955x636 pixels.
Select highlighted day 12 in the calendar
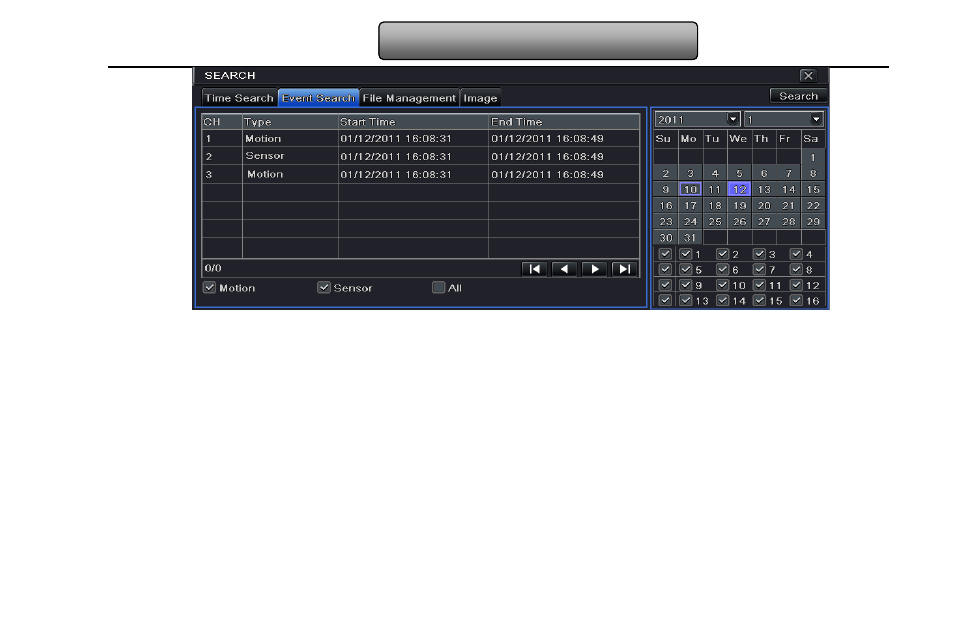point(739,189)
